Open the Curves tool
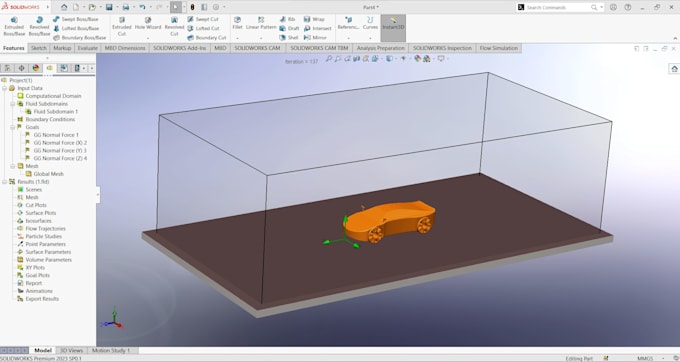680x362 pixels. [x=370, y=23]
